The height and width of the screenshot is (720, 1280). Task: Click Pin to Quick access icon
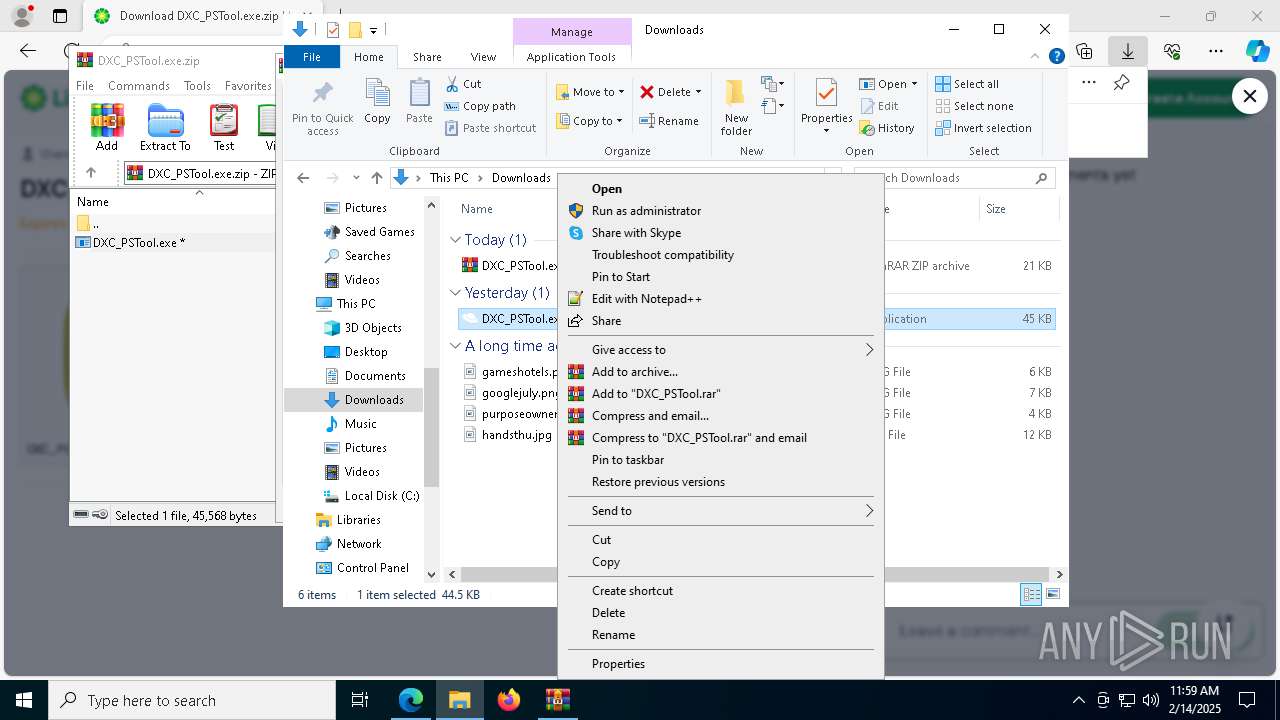(322, 94)
